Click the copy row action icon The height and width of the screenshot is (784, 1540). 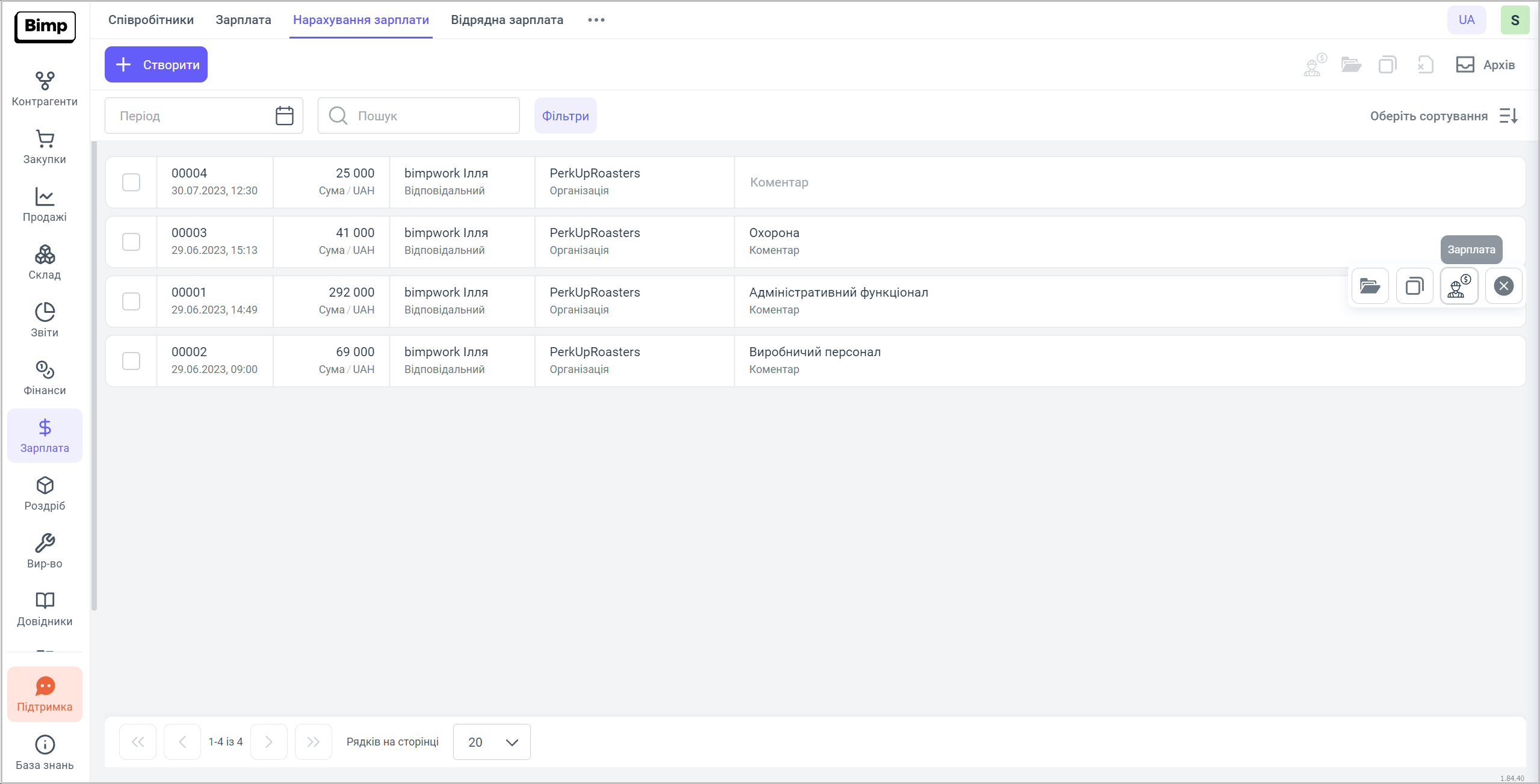pos(1414,286)
